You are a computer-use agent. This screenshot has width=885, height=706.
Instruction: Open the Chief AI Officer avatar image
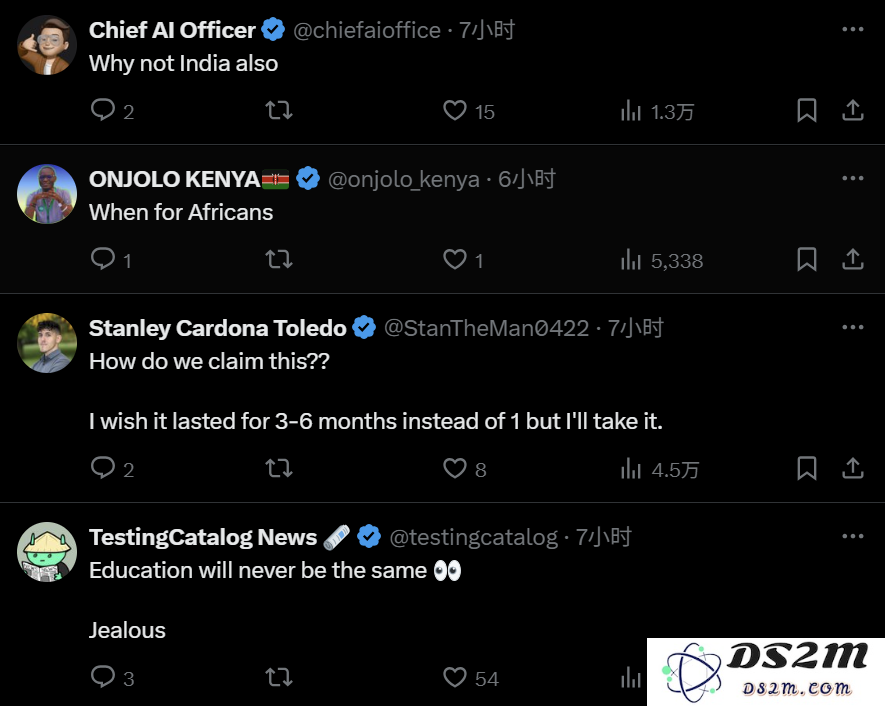47,45
